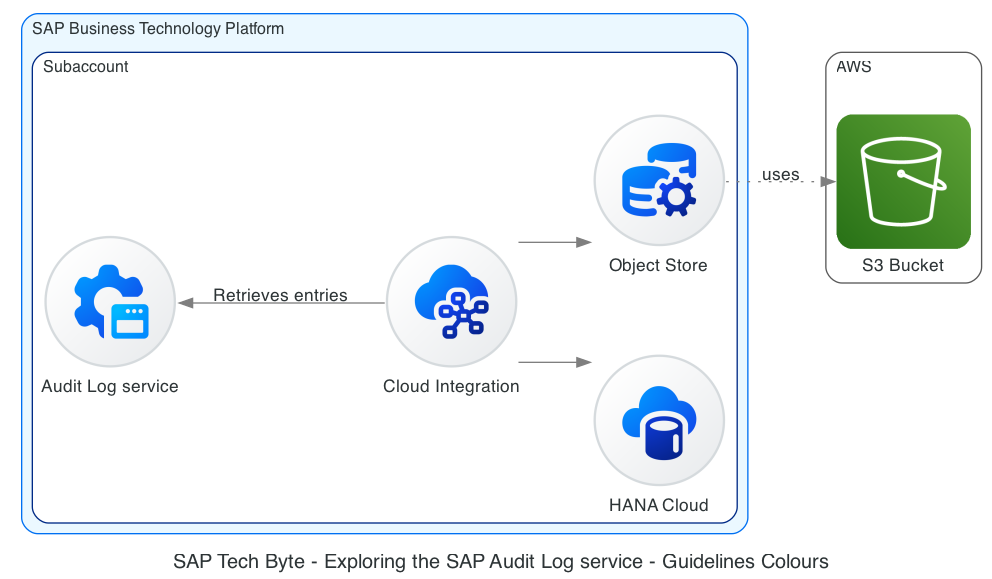Select the diagram caption text at bottom
This screenshot has height=579, width=992.
501,561
